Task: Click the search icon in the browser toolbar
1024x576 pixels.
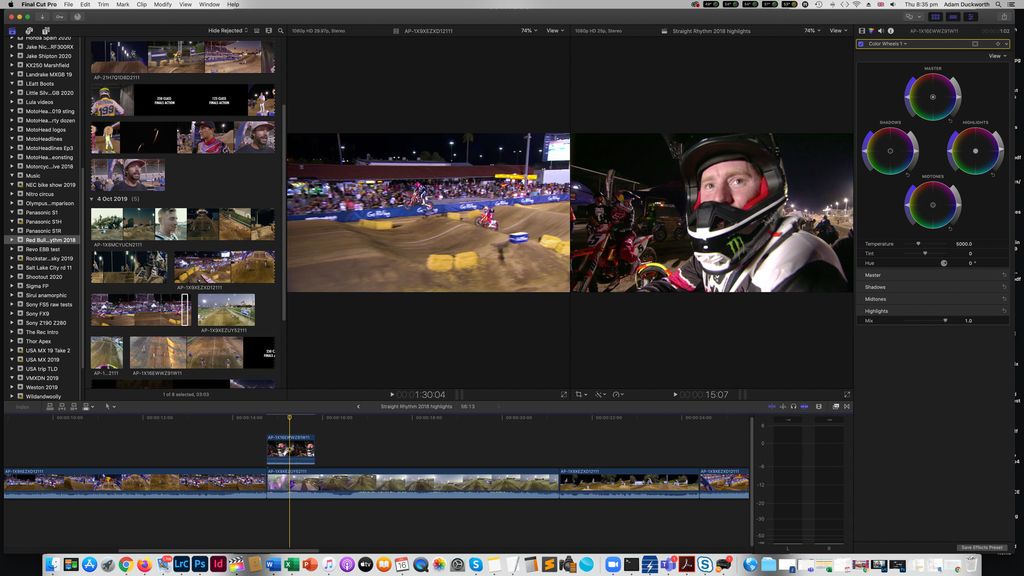Action: click(x=280, y=31)
